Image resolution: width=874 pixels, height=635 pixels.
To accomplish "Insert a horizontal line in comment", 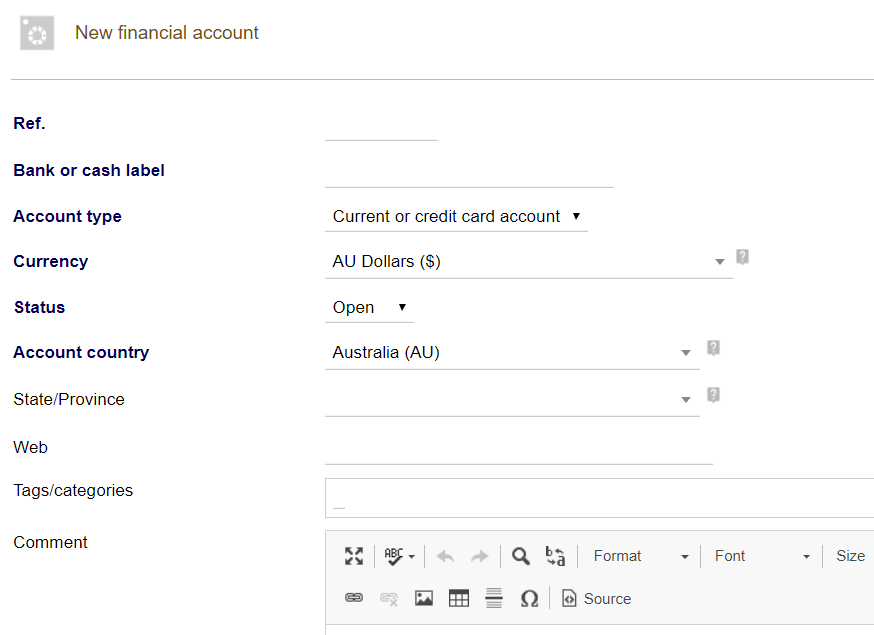I will coord(494,598).
